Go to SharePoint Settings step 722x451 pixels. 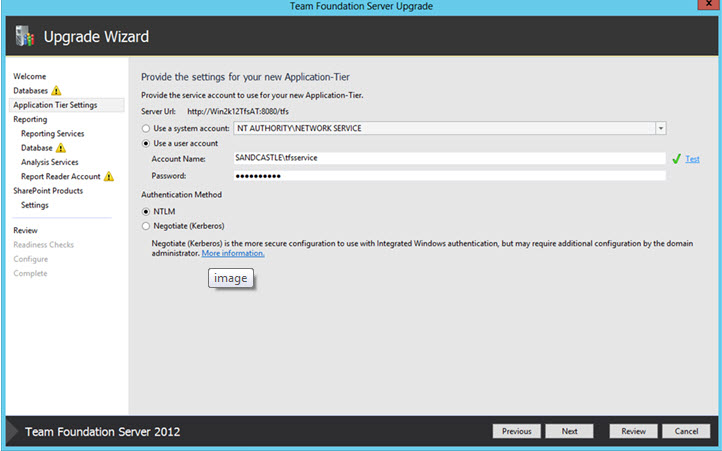[x=35, y=205]
